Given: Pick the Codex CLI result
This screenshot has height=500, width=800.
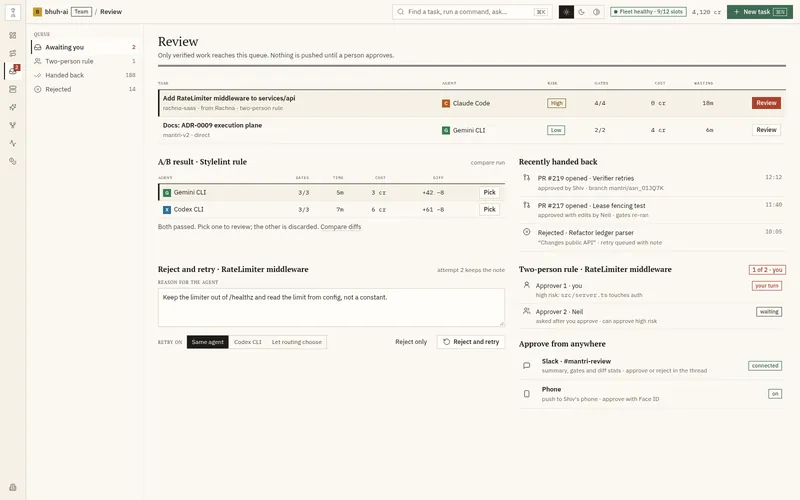Looking at the screenshot, I should click(x=489, y=209).
